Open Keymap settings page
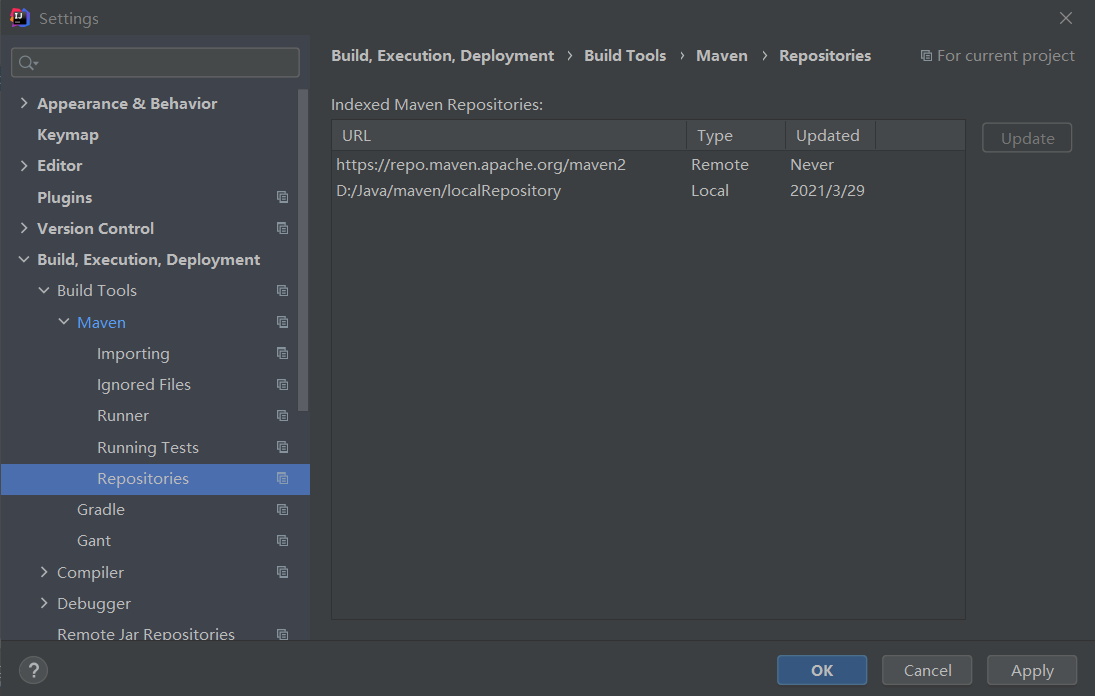The height and width of the screenshot is (696, 1095). click(x=68, y=135)
